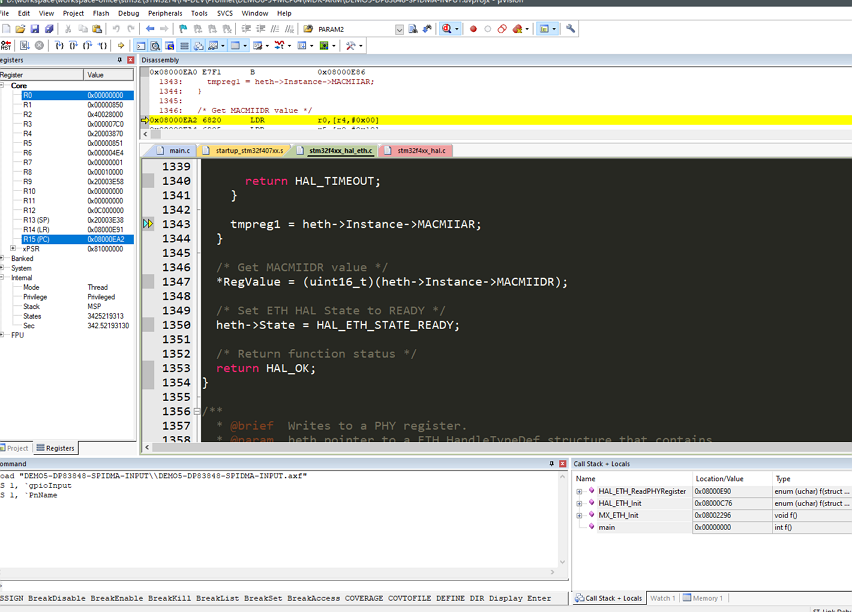The height and width of the screenshot is (612, 852).
Task: Reset the CPU with the RST icon
Action: [6, 46]
